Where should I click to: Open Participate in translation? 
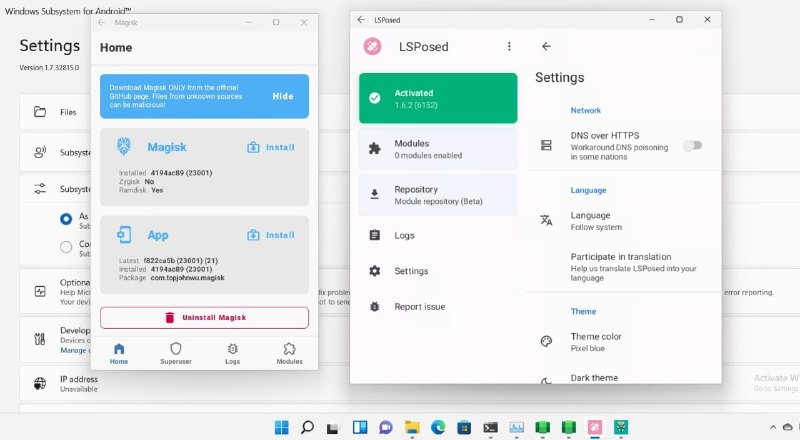pos(623,267)
